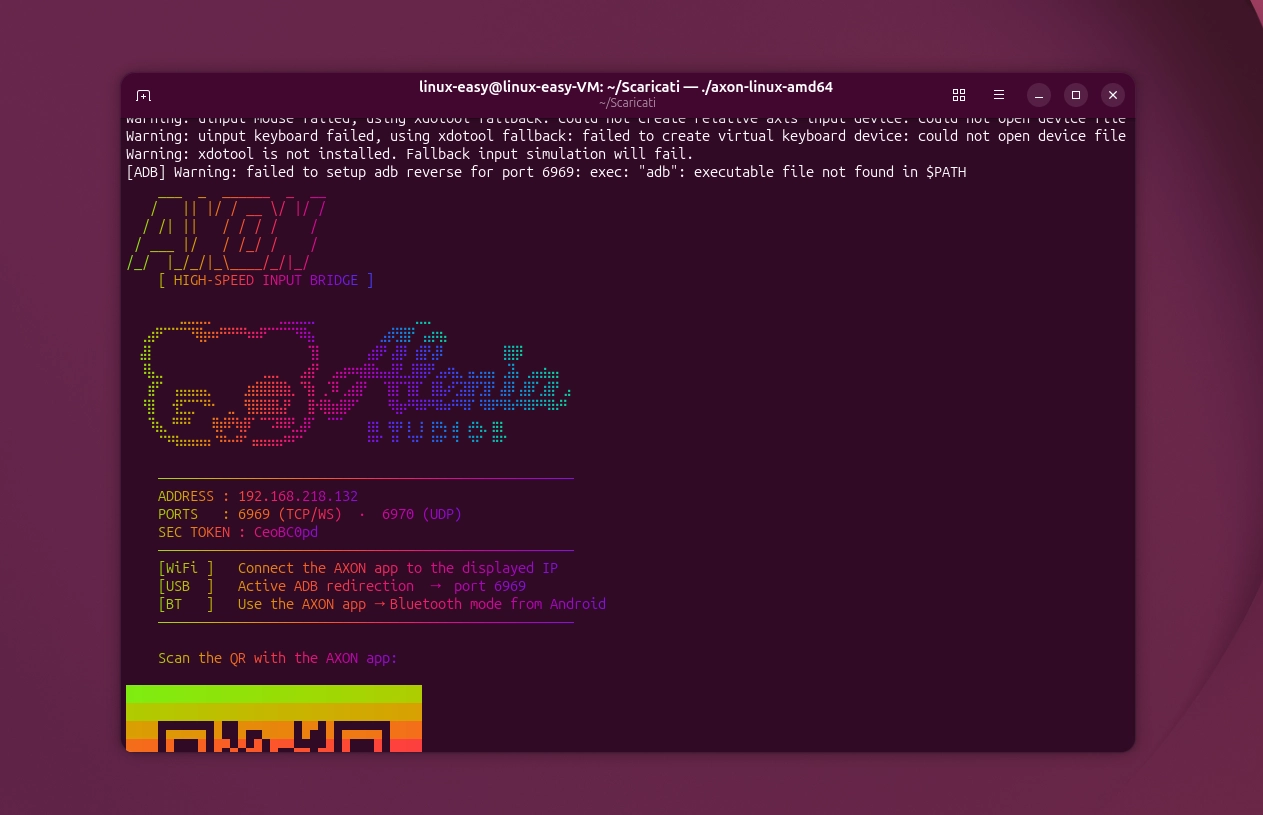Click 'Scan the QR with the AXON app' text
Screen dimensions: 1263x815
pyautogui.click(x=278, y=658)
